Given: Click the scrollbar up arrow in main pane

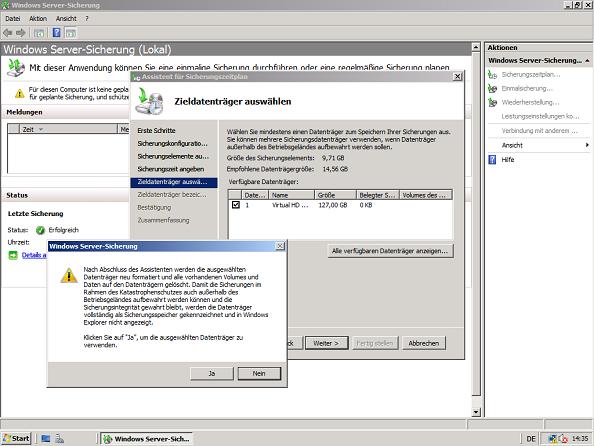Looking at the screenshot, I should point(476,47).
